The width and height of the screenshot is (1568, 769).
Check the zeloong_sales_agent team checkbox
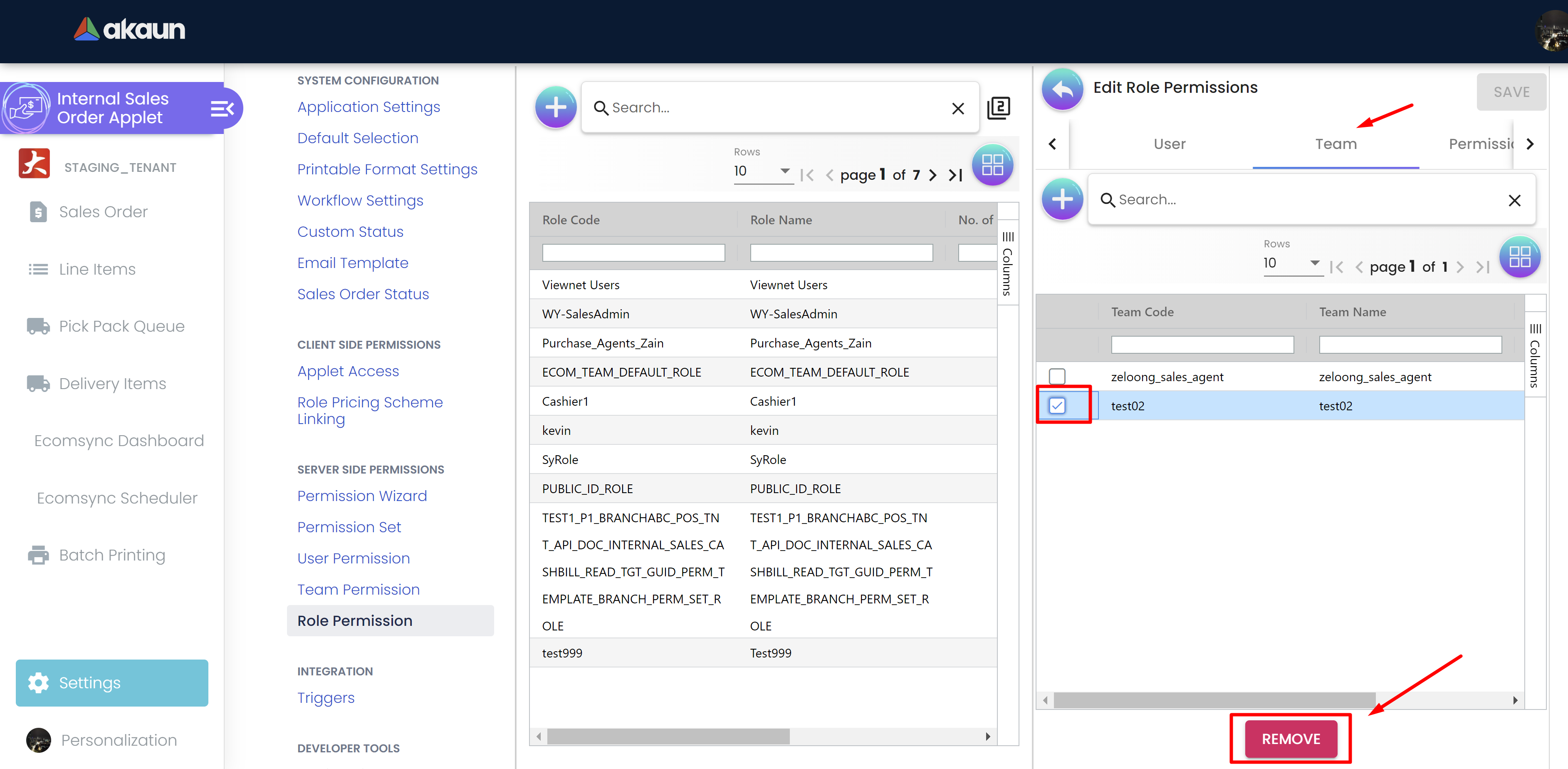coord(1057,376)
